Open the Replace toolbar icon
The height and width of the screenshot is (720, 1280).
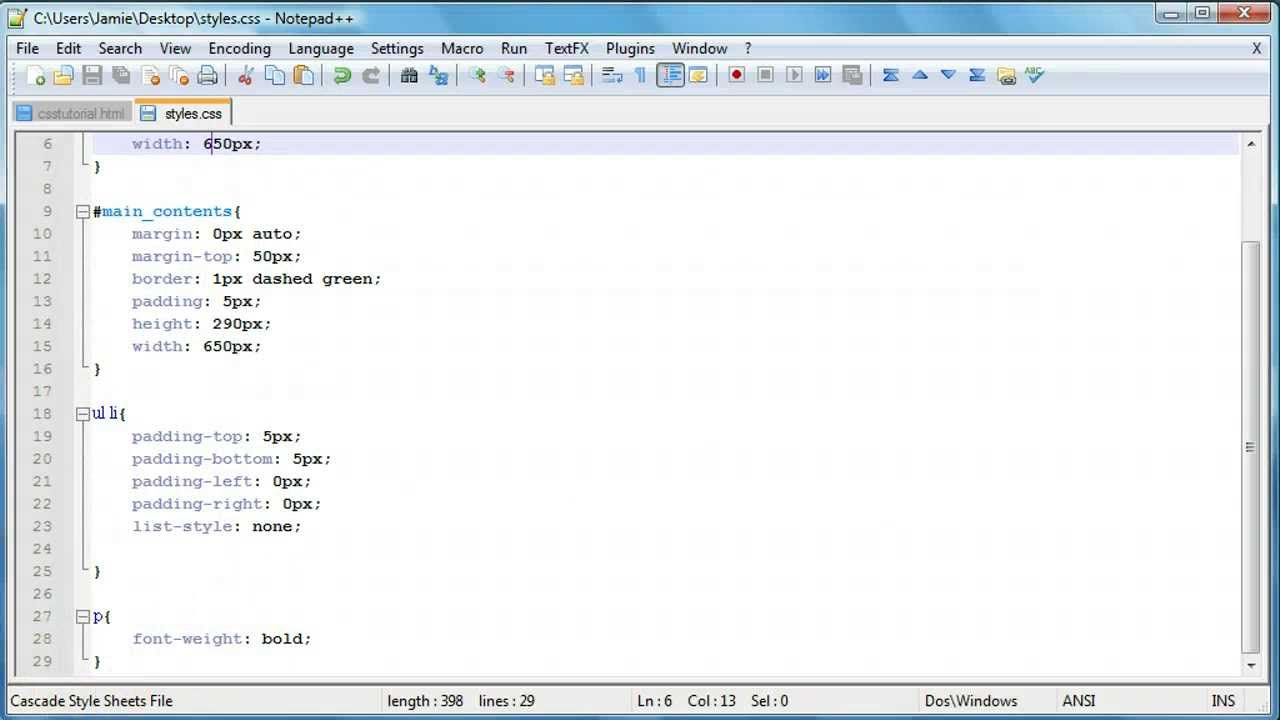coord(438,76)
